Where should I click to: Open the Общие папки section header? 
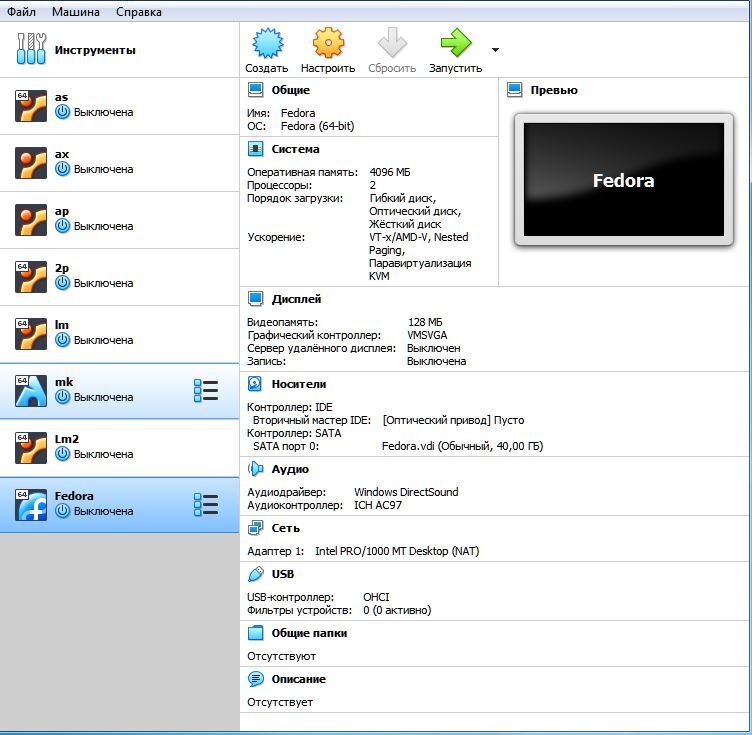point(309,633)
